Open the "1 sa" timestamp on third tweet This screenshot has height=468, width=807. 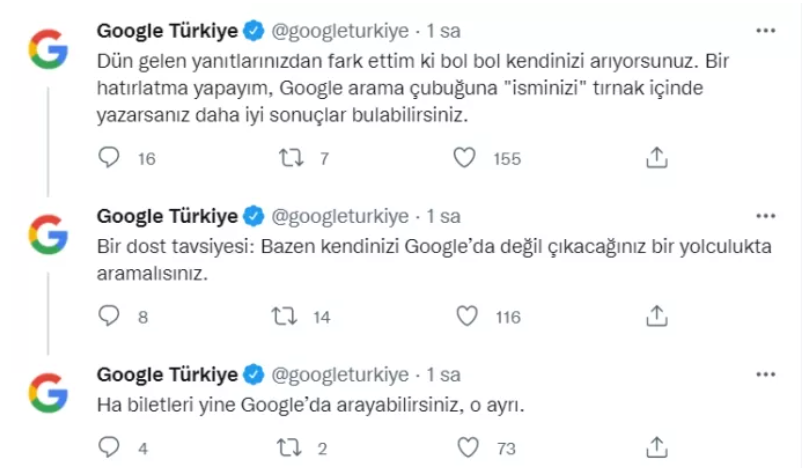(x=444, y=376)
